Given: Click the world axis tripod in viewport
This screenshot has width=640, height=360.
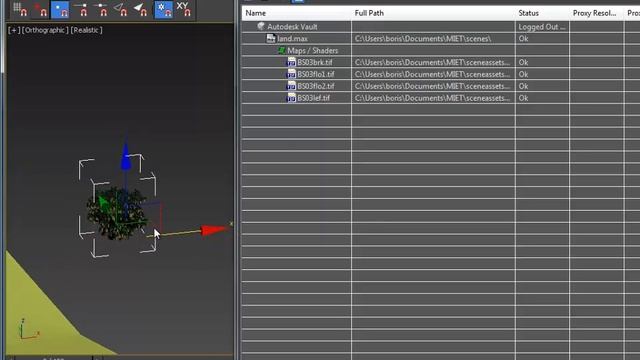Looking at the screenshot, I should click(29, 329).
